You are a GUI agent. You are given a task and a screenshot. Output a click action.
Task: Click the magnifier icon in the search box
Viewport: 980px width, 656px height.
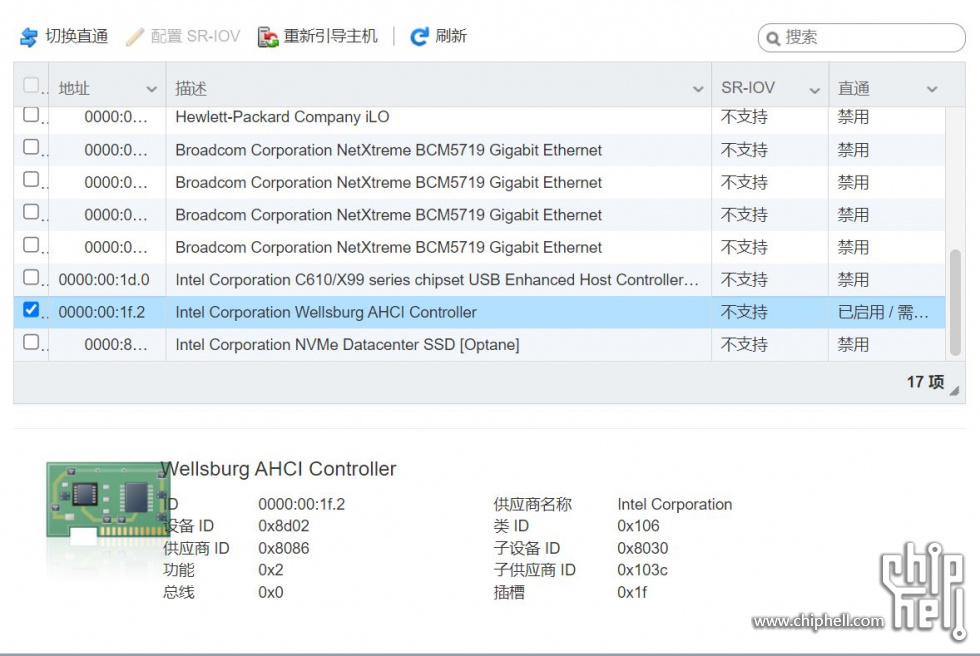pos(773,38)
